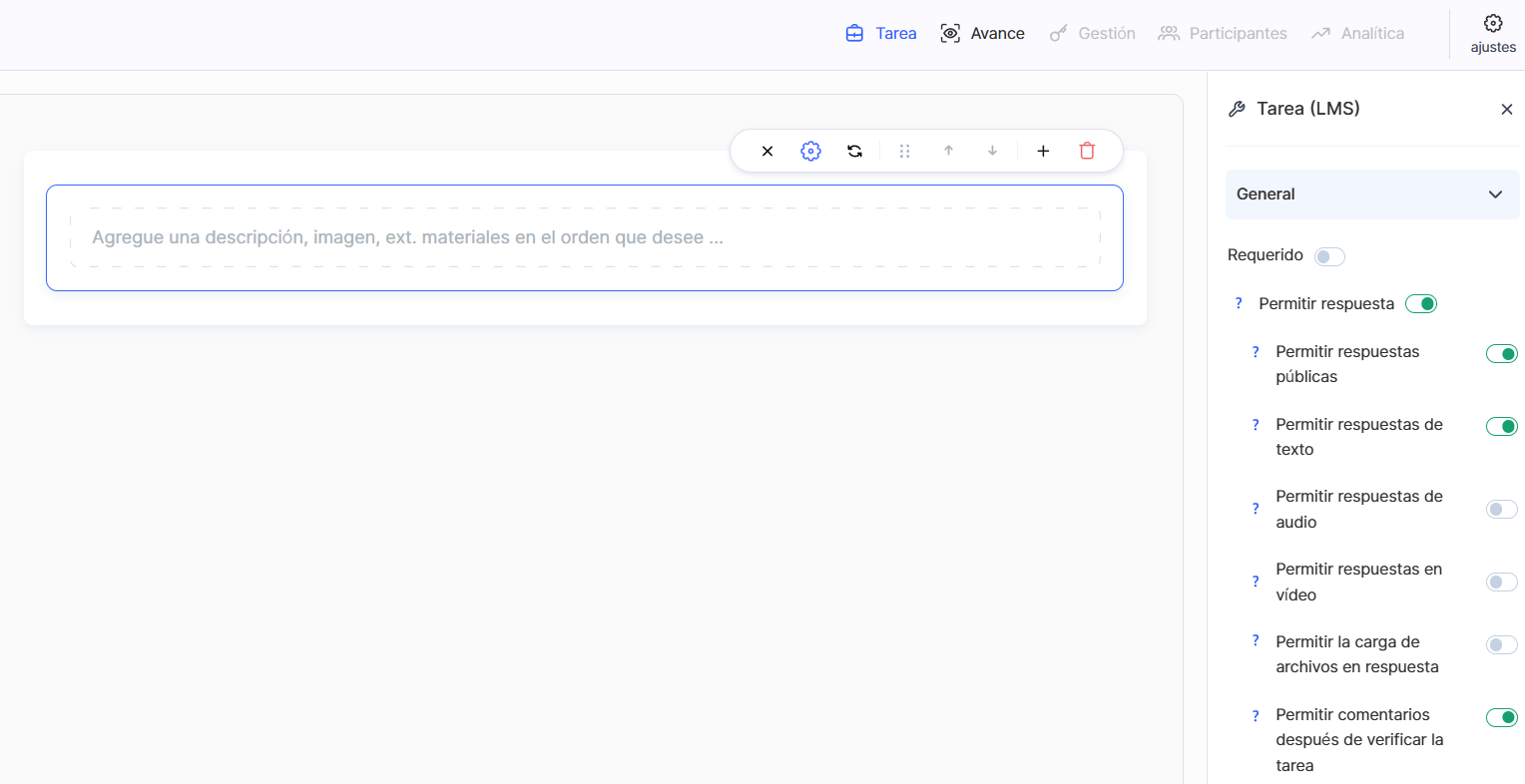Image resolution: width=1525 pixels, height=784 pixels.
Task: Disable Permitir respuestas públicas toggle
Action: tap(1501, 354)
